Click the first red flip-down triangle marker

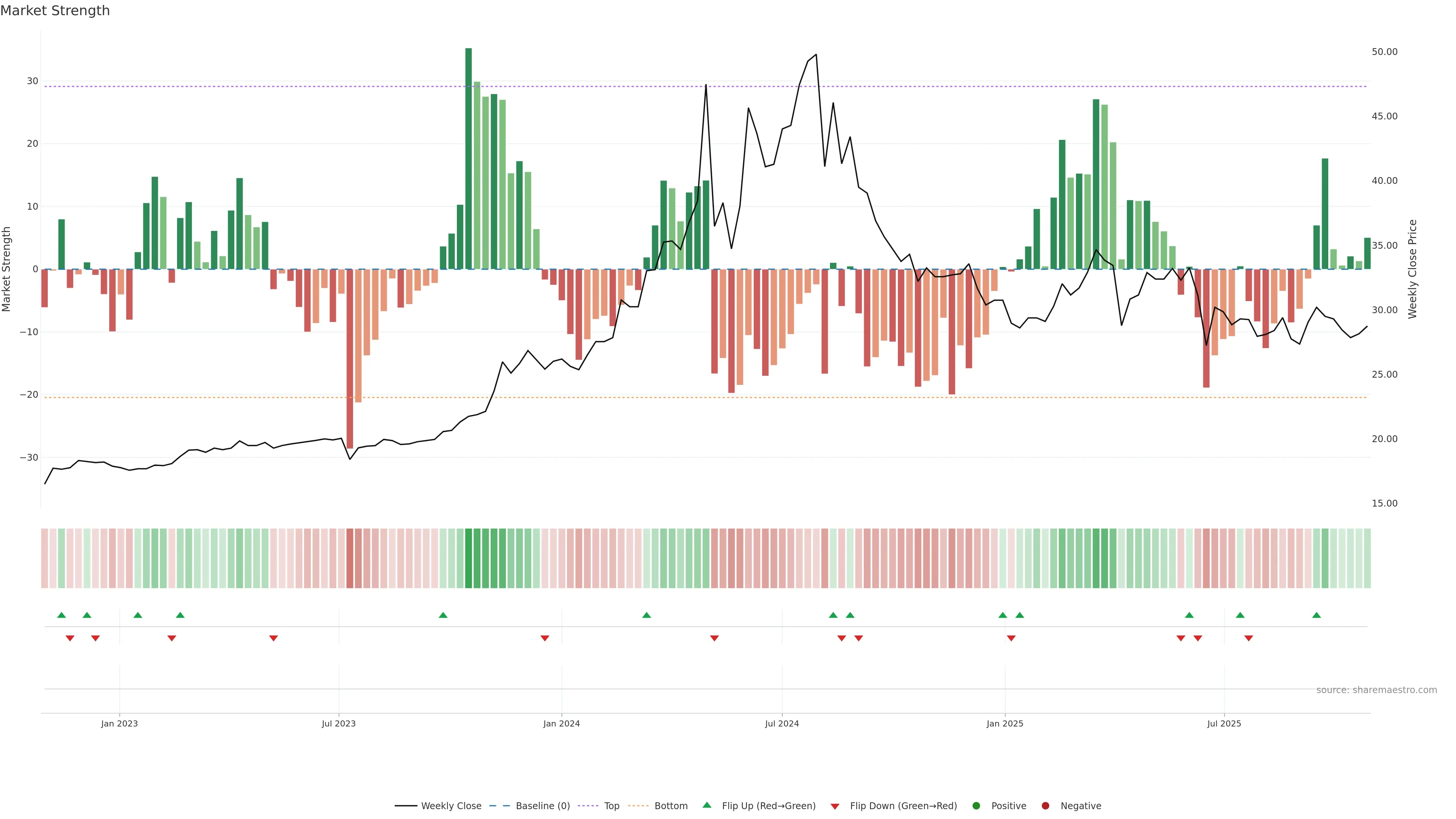[x=70, y=638]
